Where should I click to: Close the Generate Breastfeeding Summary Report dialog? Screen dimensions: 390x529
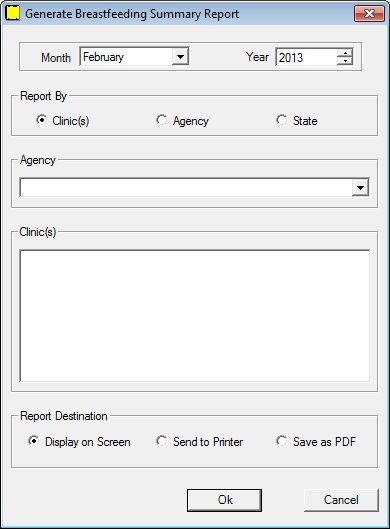(x=369, y=13)
